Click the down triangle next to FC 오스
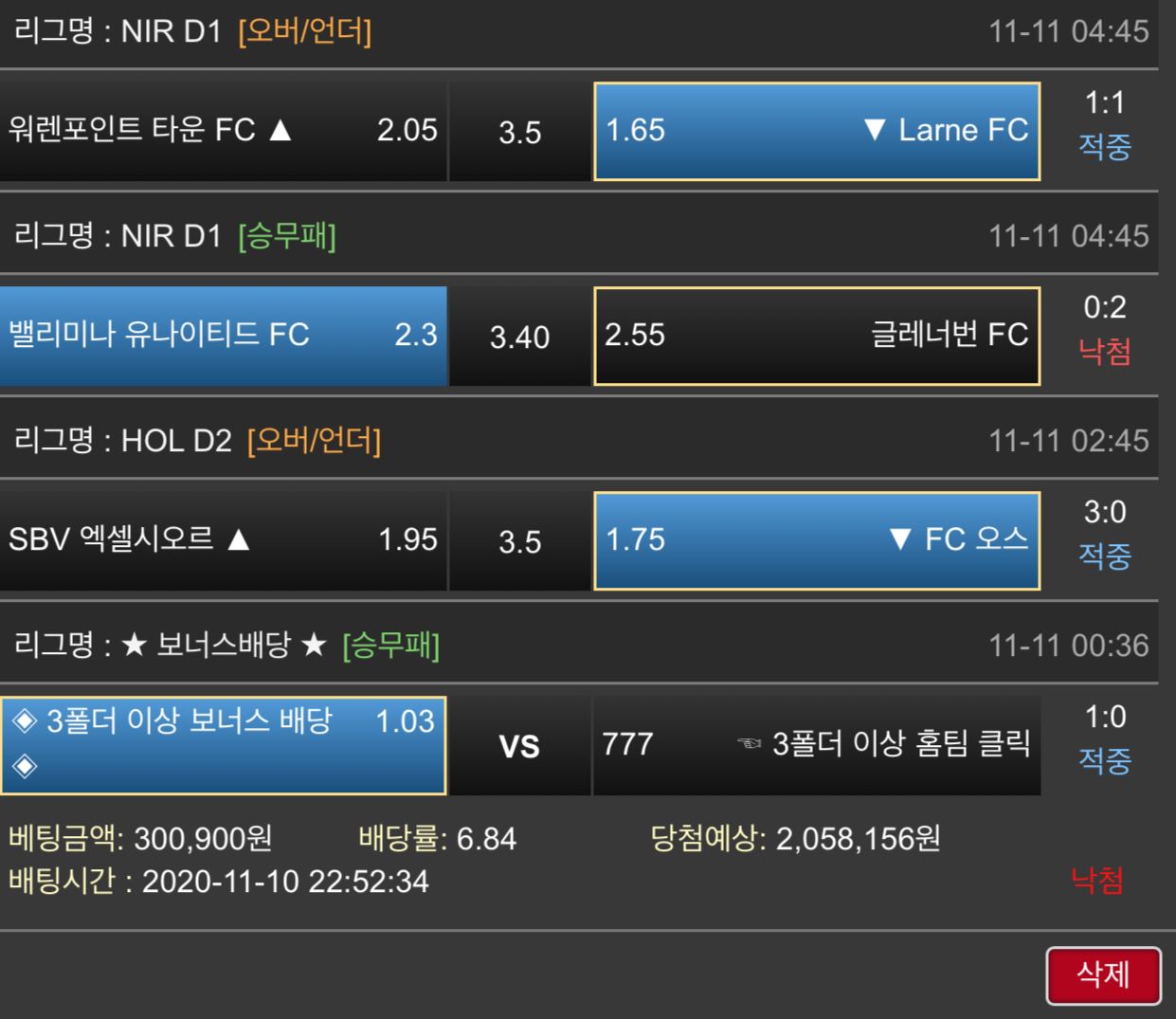This screenshot has width=1176, height=1019. (x=900, y=539)
